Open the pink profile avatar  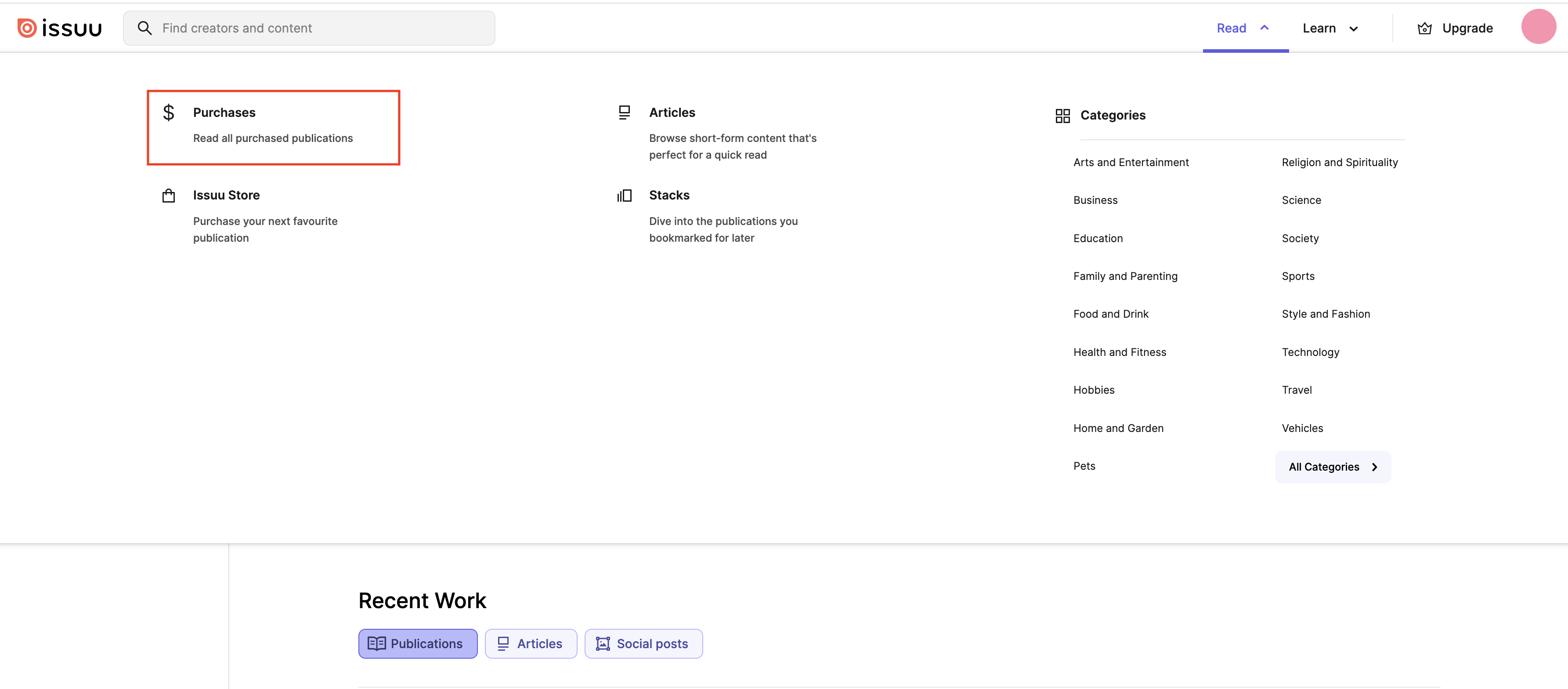[x=1538, y=26]
